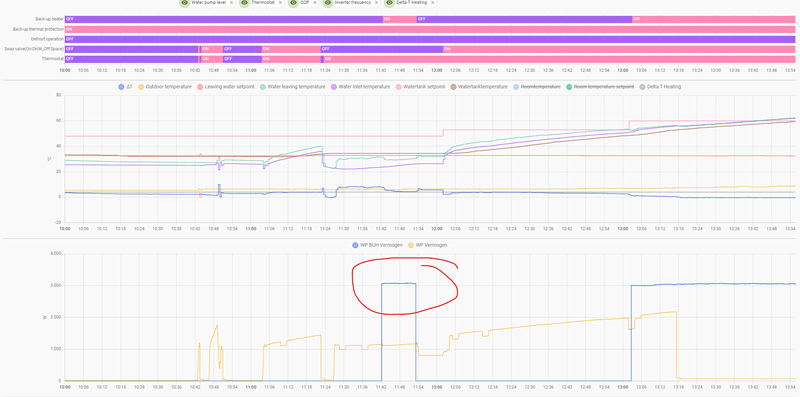Remove the Delta T Heating chip
Viewport: 800px width, 397px height.
click(433, 3)
